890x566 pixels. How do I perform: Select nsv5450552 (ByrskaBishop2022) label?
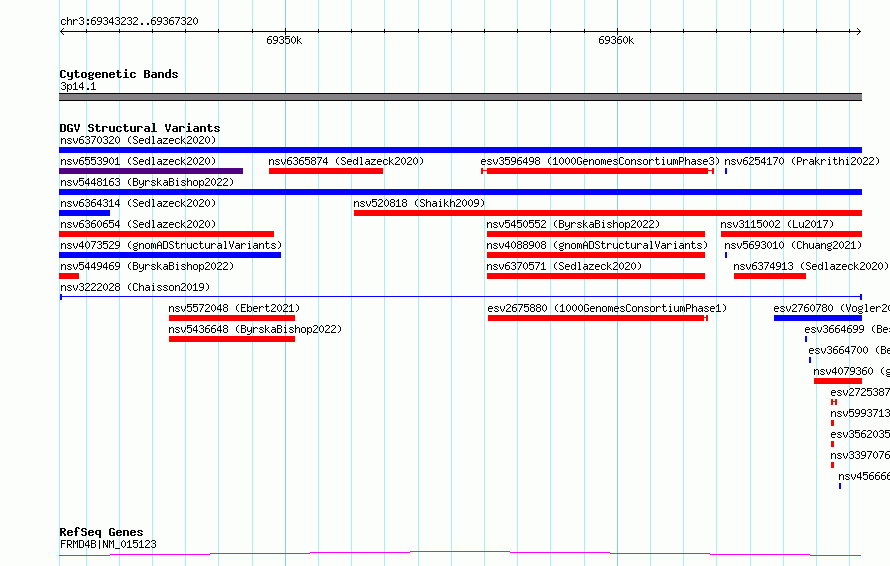point(573,224)
